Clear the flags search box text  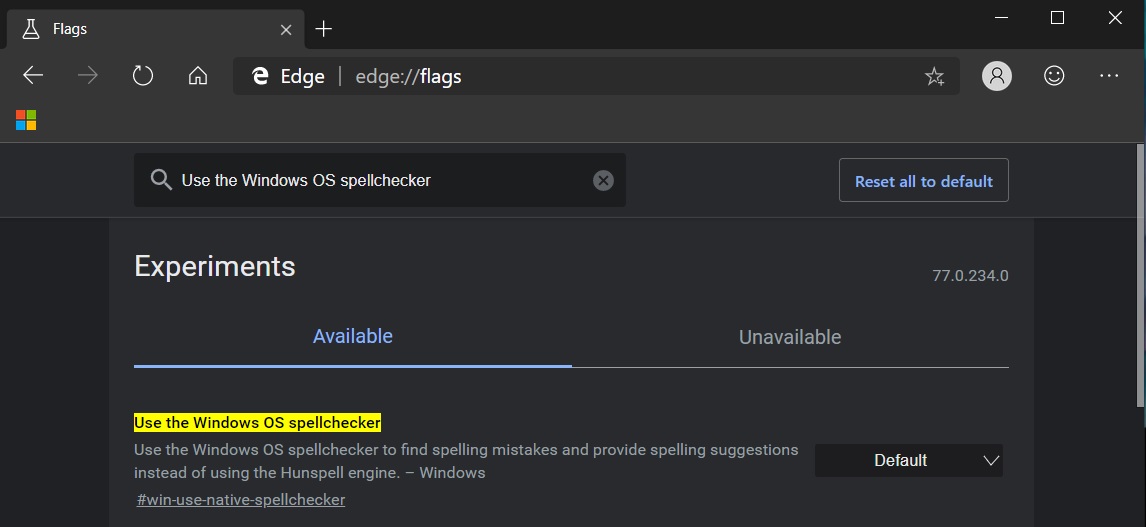point(603,180)
